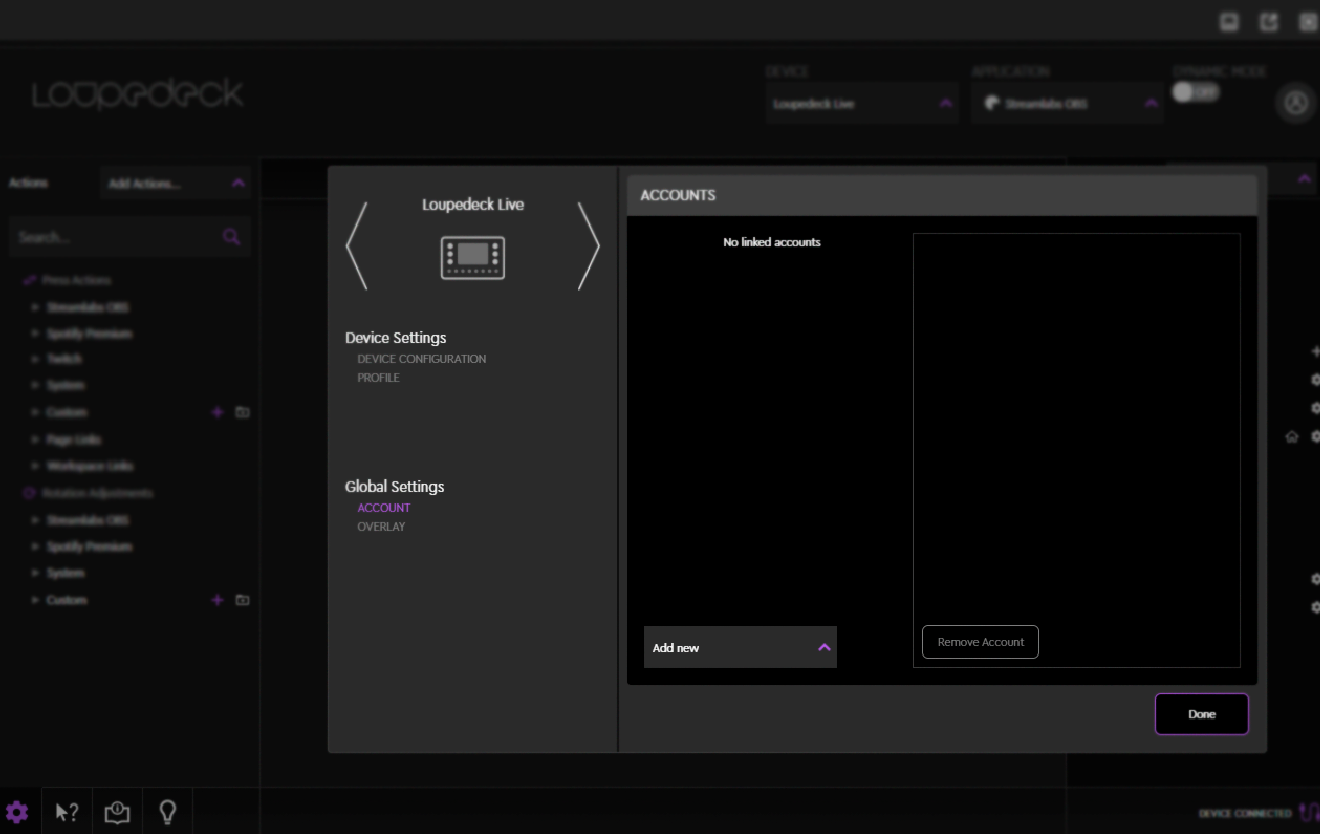This screenshot has height=834, width=1320.
Task: Click the Done button
Action: 1201,714
